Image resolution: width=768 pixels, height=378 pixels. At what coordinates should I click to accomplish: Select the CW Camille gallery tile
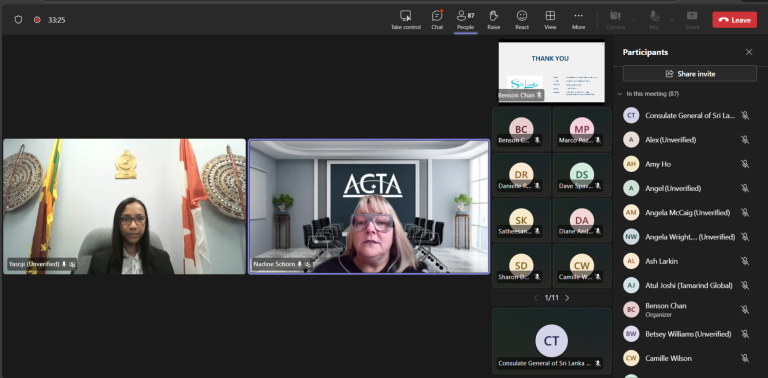point(582,266)
